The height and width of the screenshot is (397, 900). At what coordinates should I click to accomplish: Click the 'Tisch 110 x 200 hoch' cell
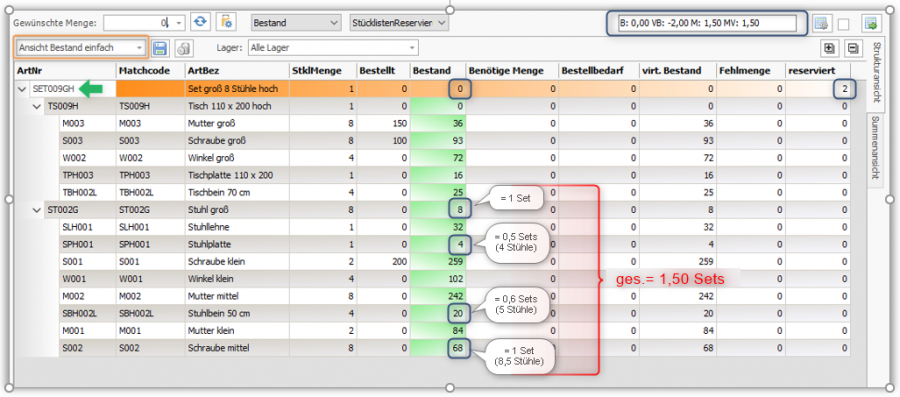click(x=237, y=106)
